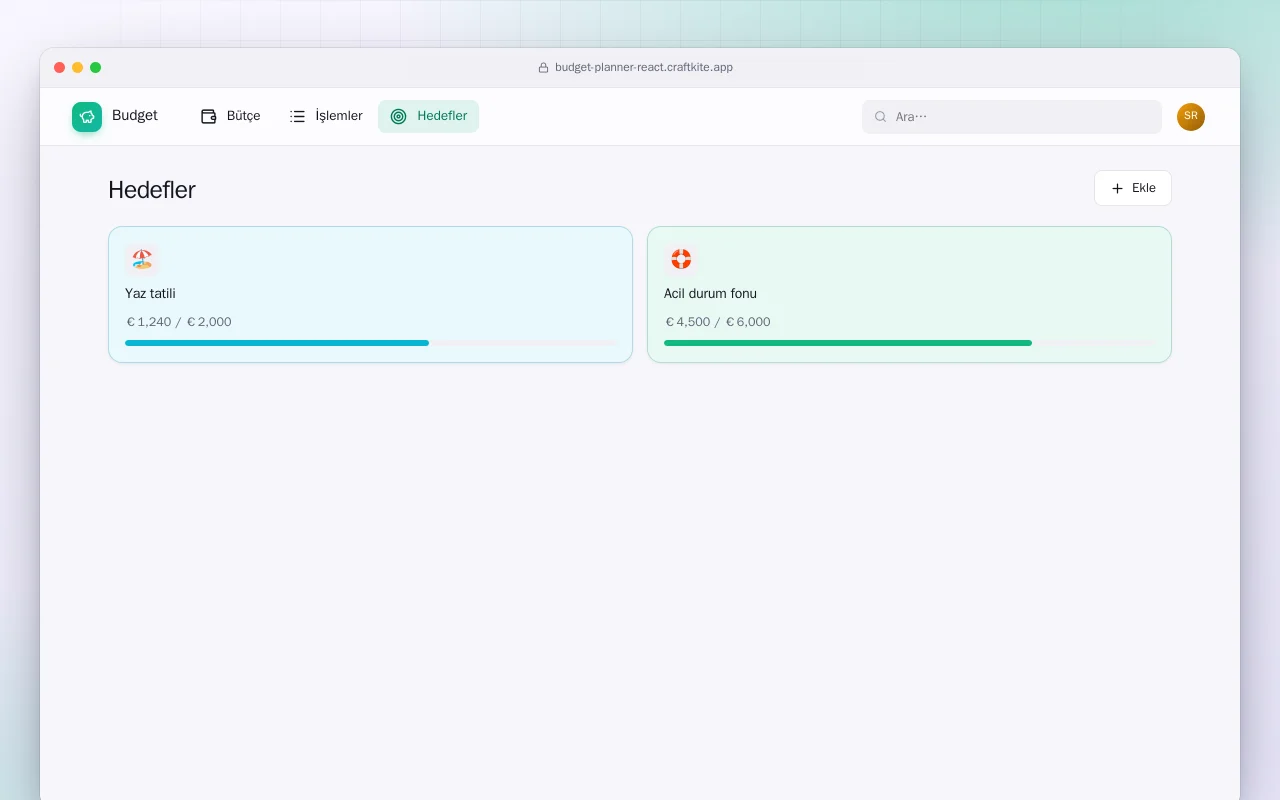Click the lock icon in the address bar
The height and width of the screenshot is (800, 1280).
coord(544,68)
